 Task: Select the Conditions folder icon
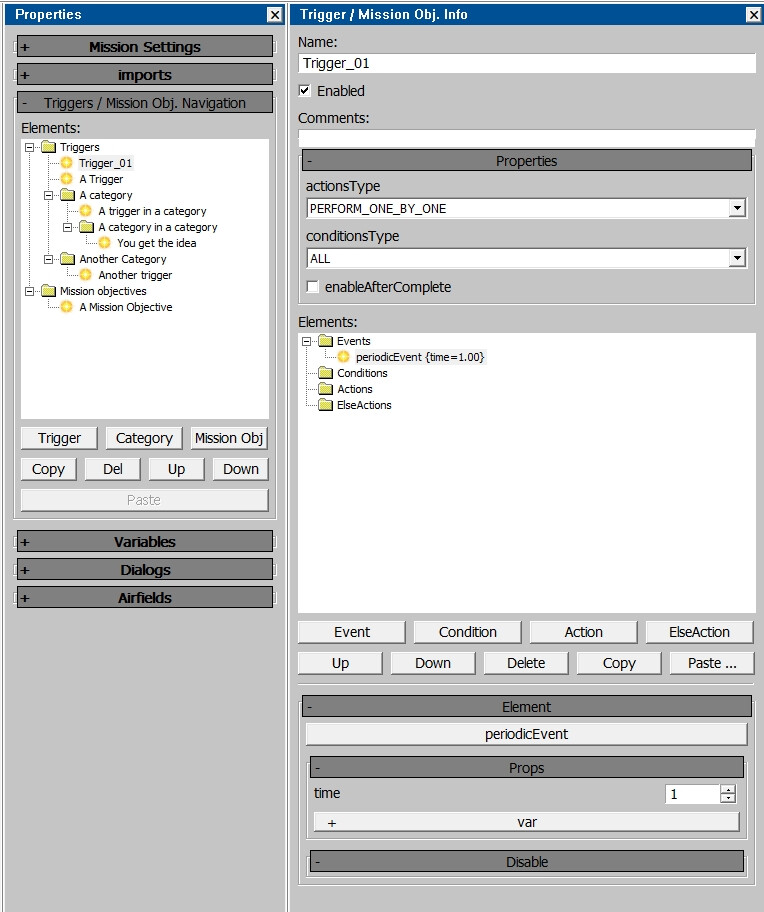click(325, 373)
